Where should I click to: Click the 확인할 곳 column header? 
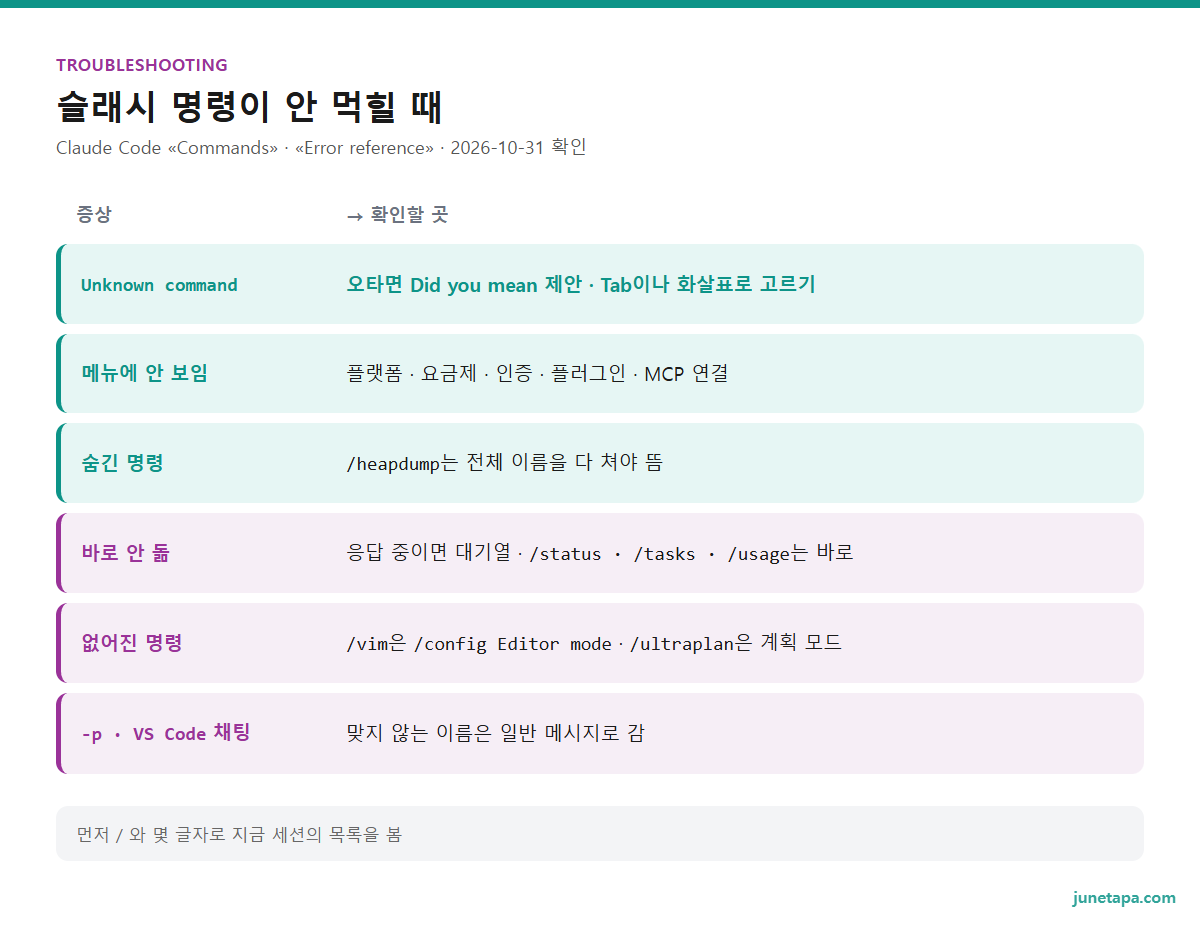[397, 214]
